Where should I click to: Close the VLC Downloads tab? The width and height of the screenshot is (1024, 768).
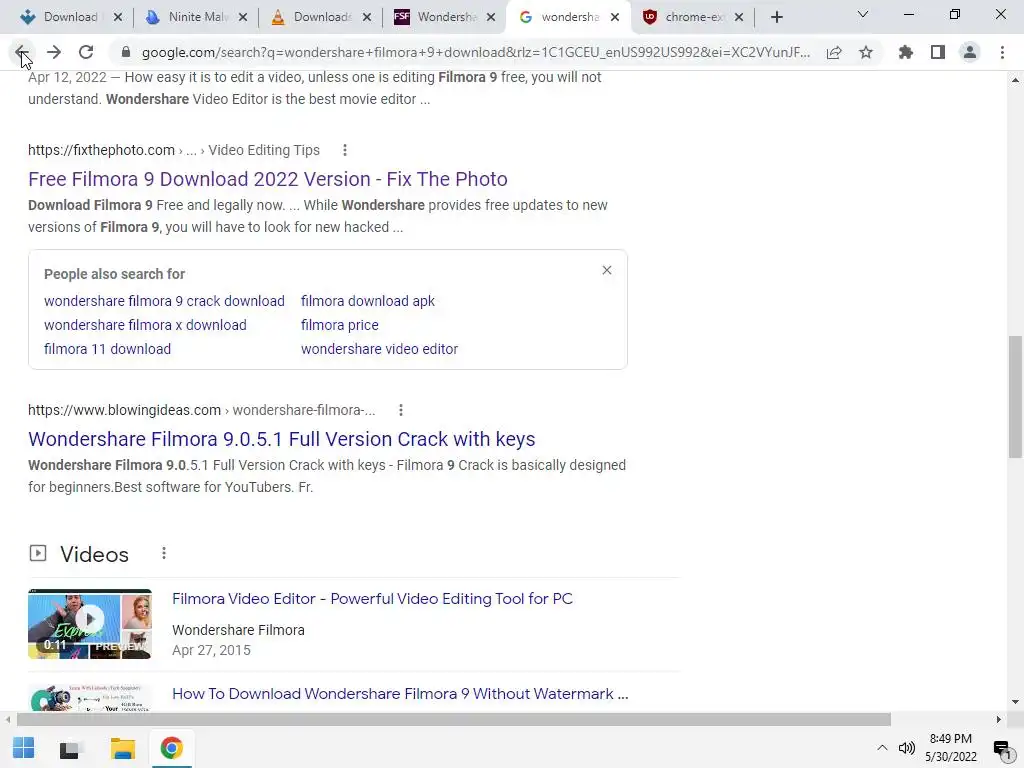[x=367, y=18]
